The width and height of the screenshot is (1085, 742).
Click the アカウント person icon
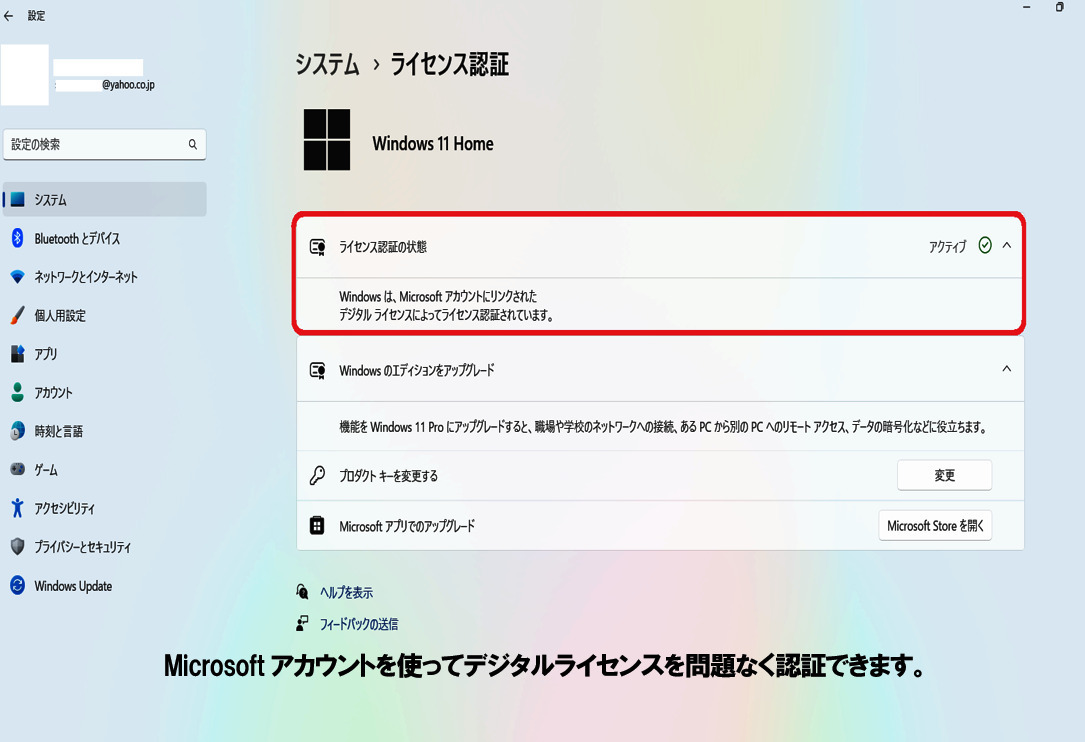tap(18, 392)
